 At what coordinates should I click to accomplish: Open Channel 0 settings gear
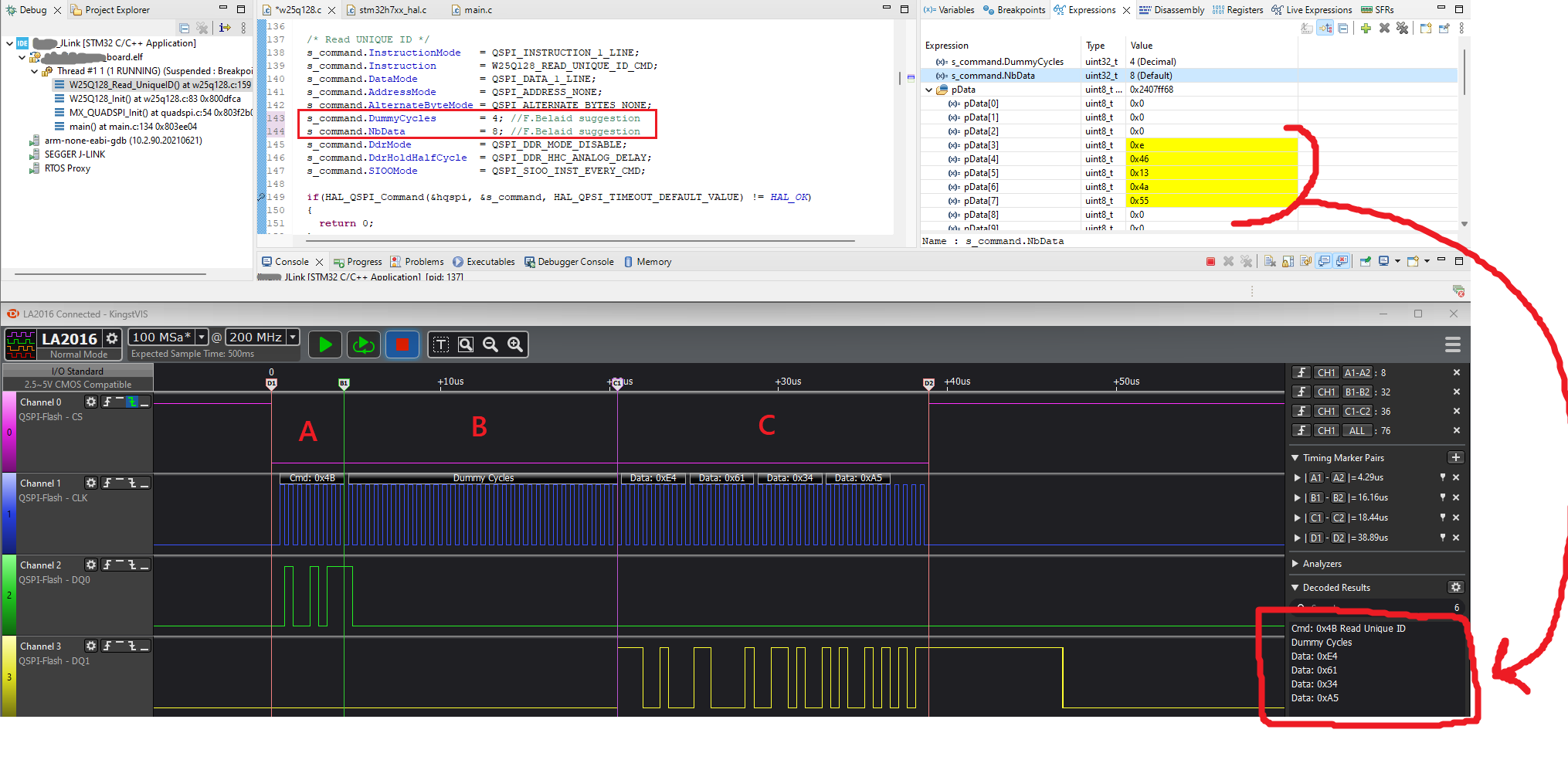click(x=91, y=402)
